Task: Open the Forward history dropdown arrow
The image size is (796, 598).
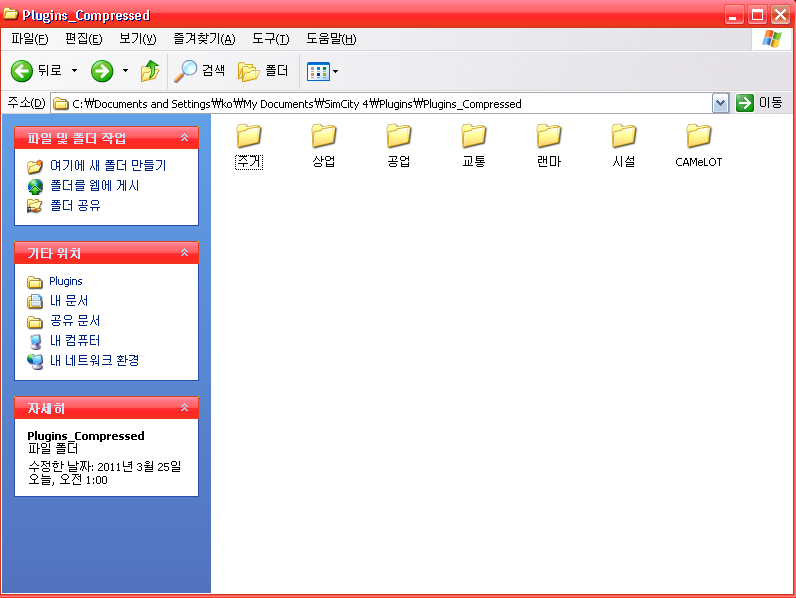Action: coord(125,71)
